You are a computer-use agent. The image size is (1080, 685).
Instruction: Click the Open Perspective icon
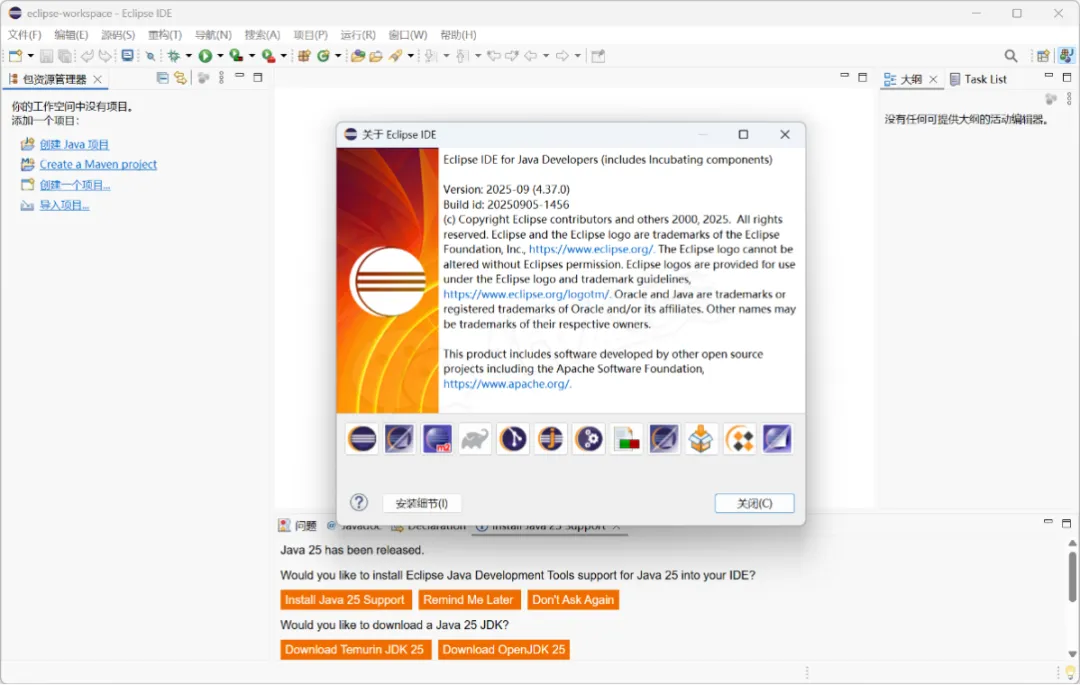[1043, 56]
